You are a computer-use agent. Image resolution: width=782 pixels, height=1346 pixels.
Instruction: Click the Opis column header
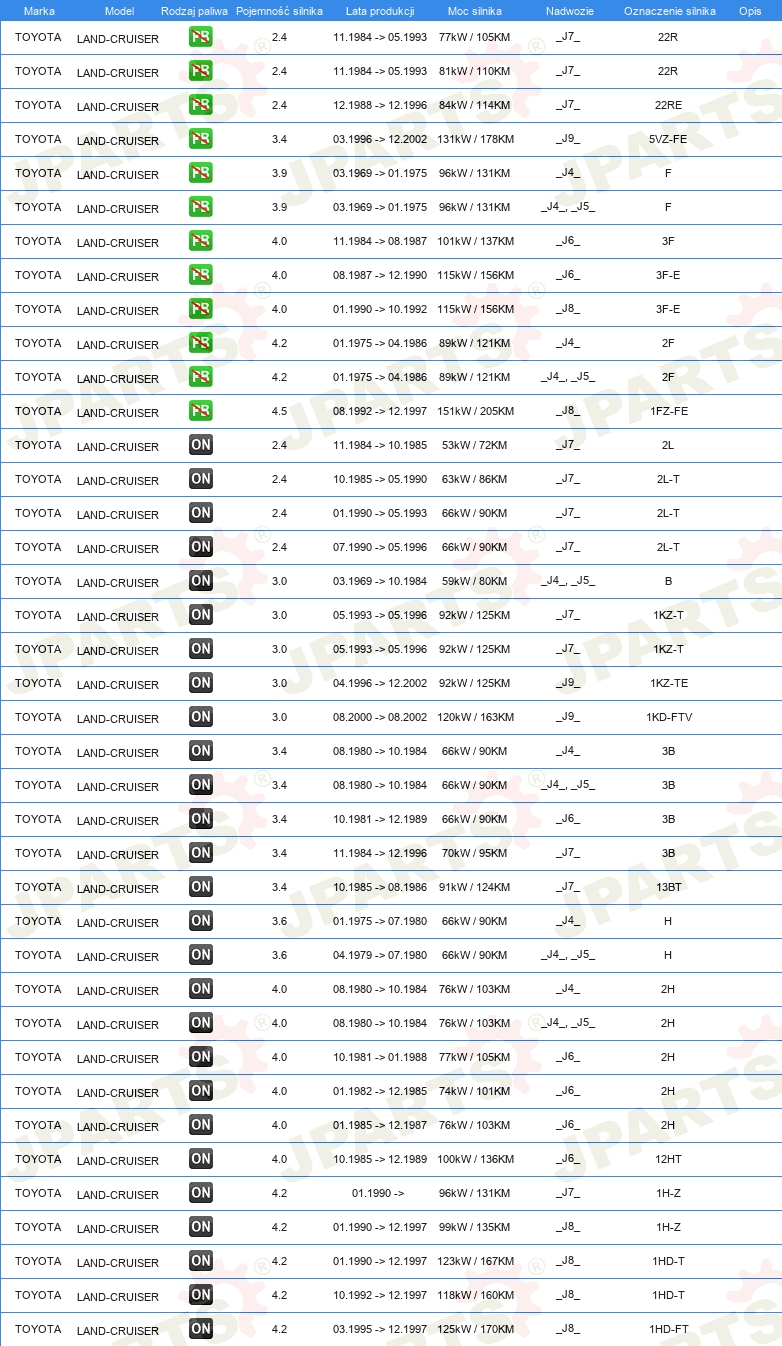(x=749, y=11)
